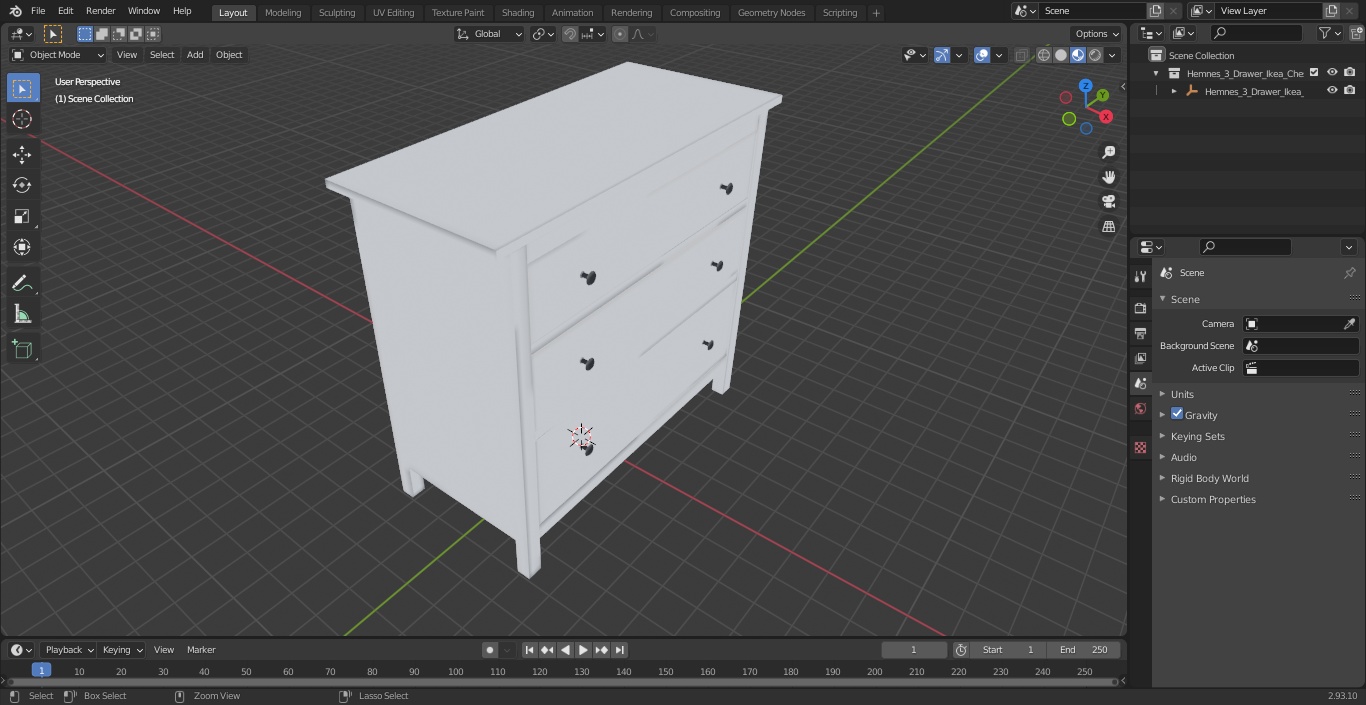Click the current frame field
1366x705 pixels.
pos(913,650)
